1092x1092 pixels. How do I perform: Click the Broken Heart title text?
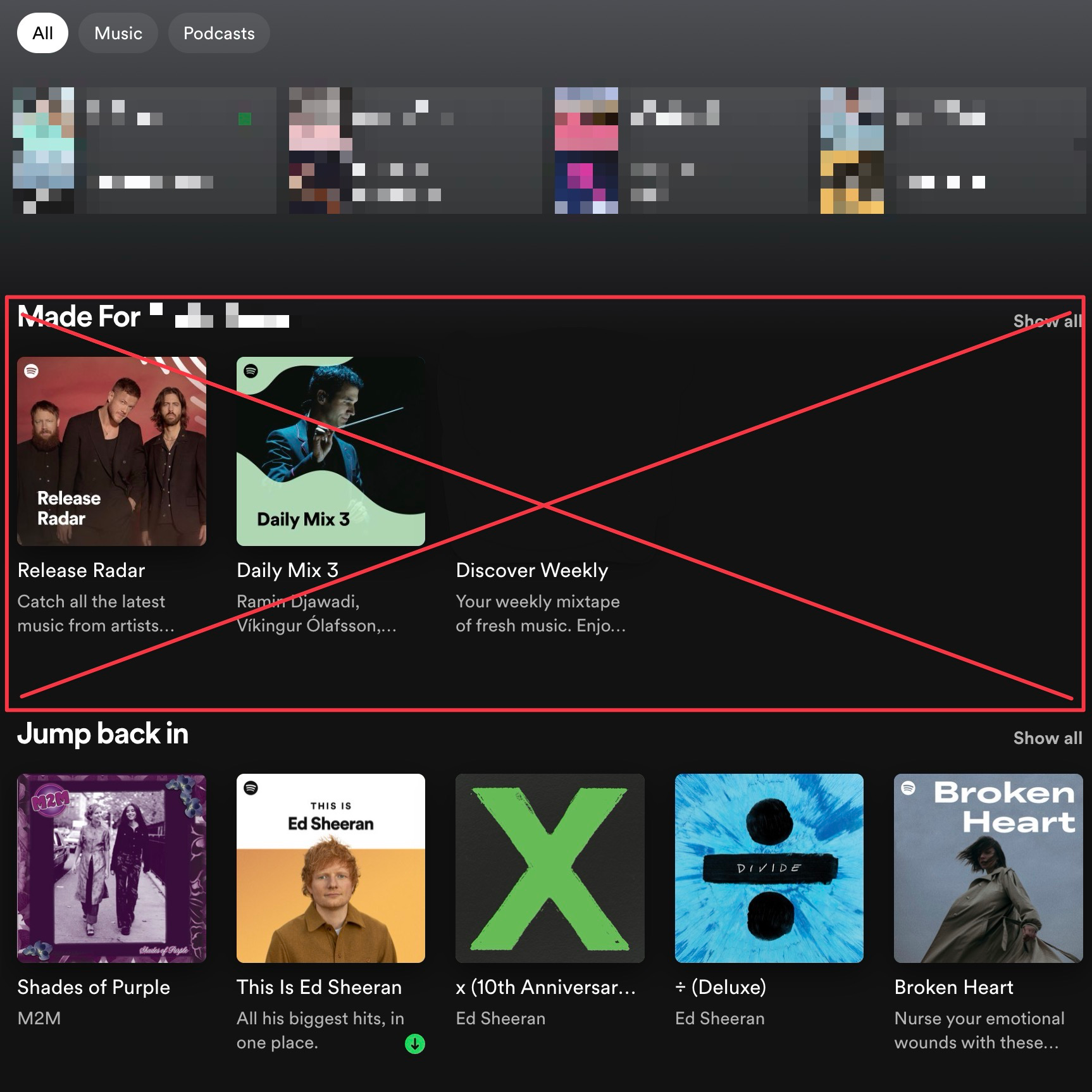click(x=953, y=987)
